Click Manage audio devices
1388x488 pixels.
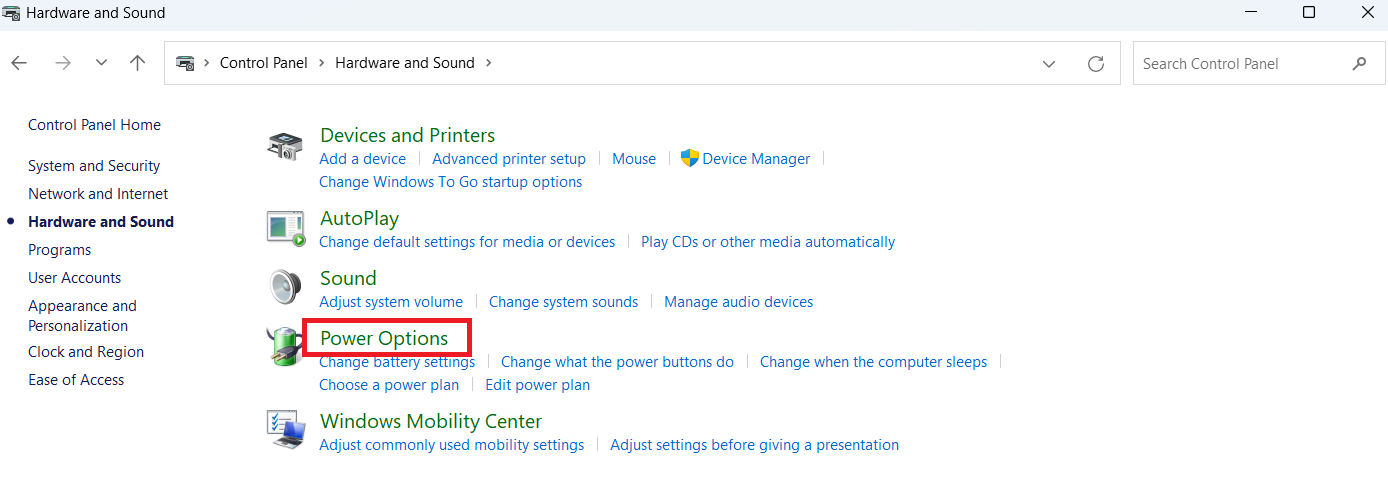coord(739,302)
